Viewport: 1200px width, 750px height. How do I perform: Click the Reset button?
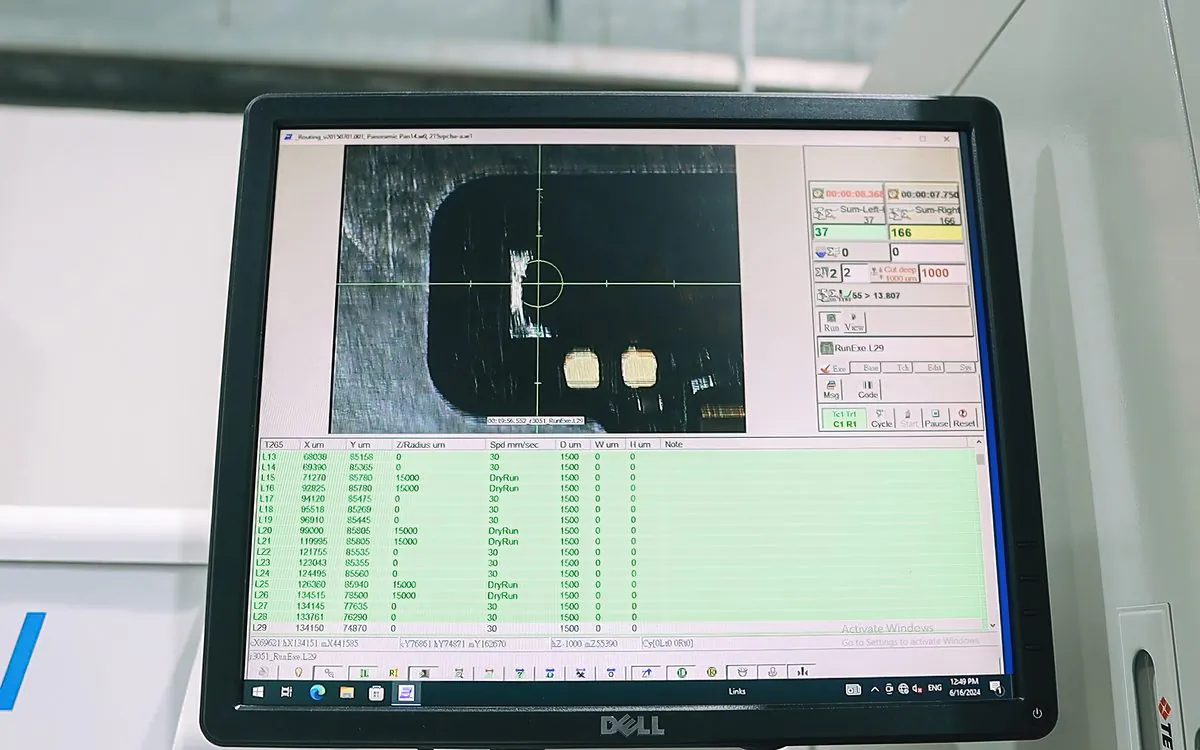[963, 418]
